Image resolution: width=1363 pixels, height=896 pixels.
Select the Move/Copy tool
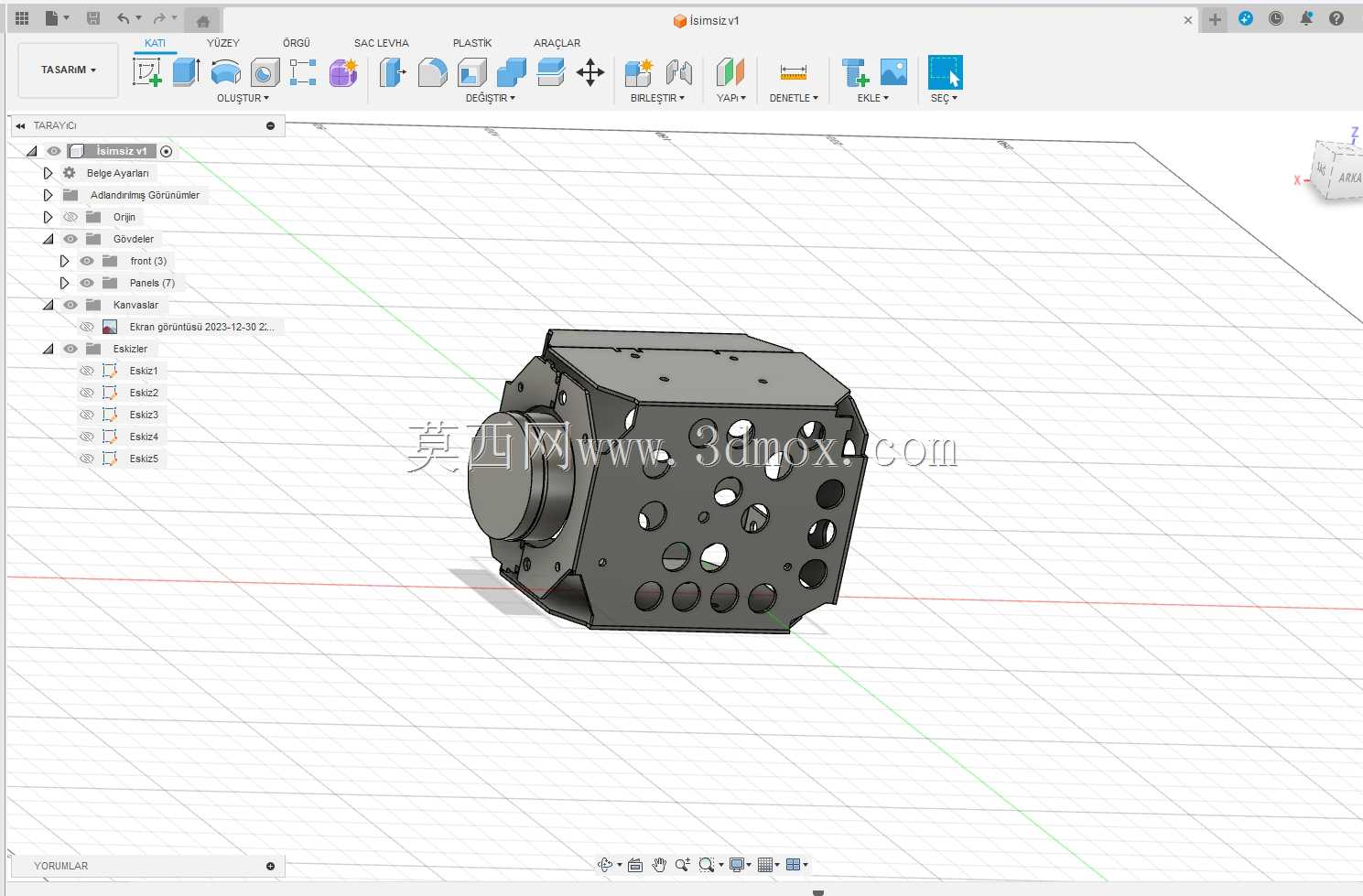[x=590, y=72]
